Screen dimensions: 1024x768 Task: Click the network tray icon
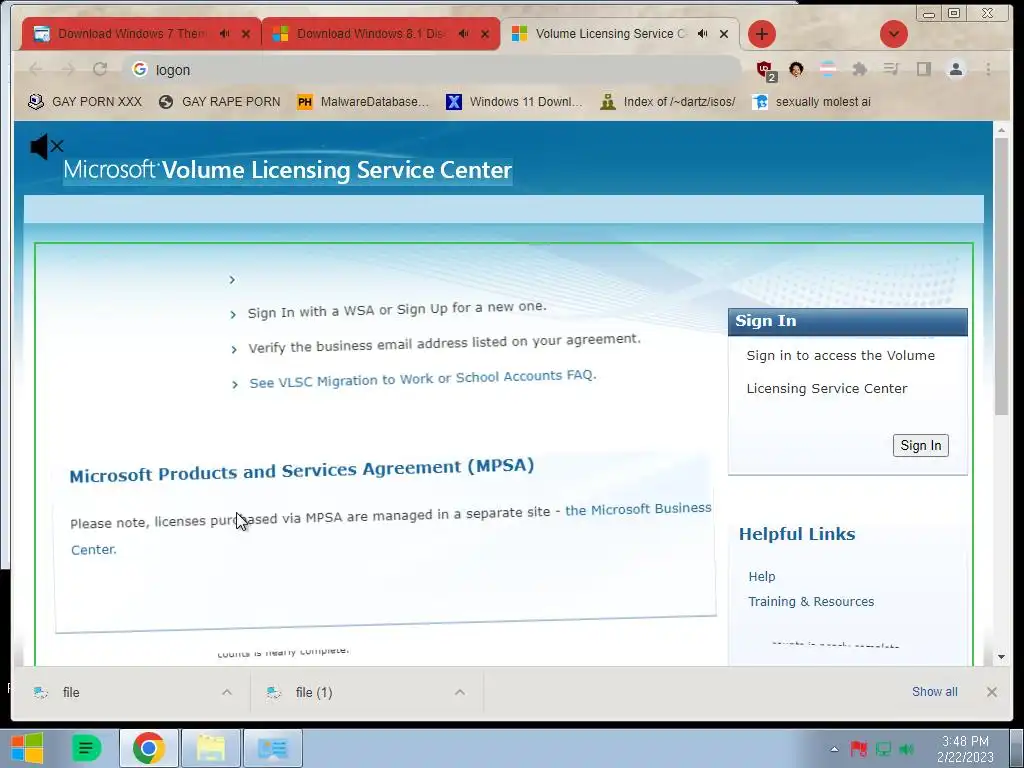coord(884,748)
